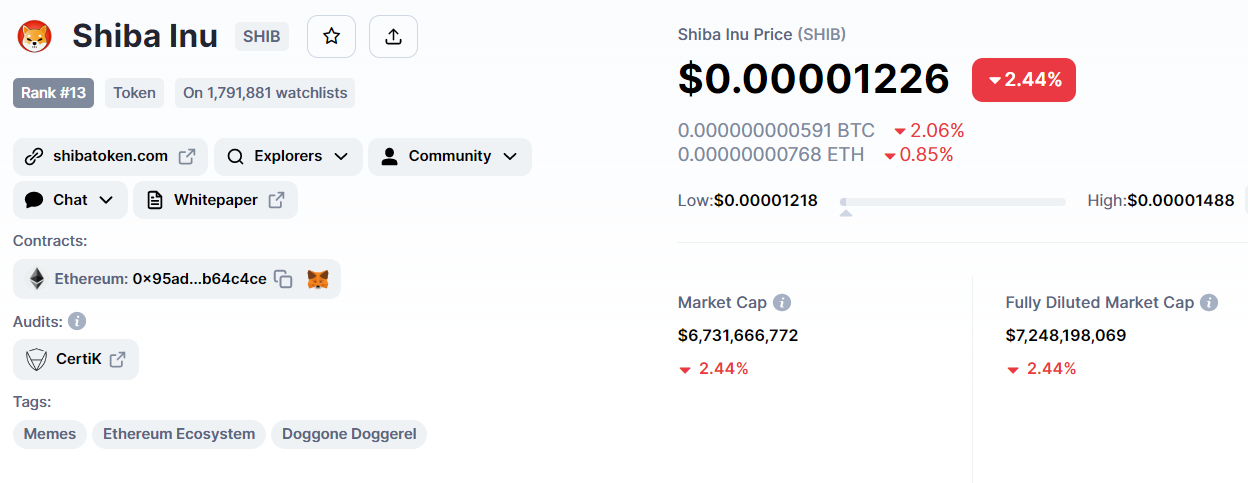Image resolution: width=1248 pixels, height=483 pixels.
Task: Click the low-high price range slider bar
Action: (953, 201)
